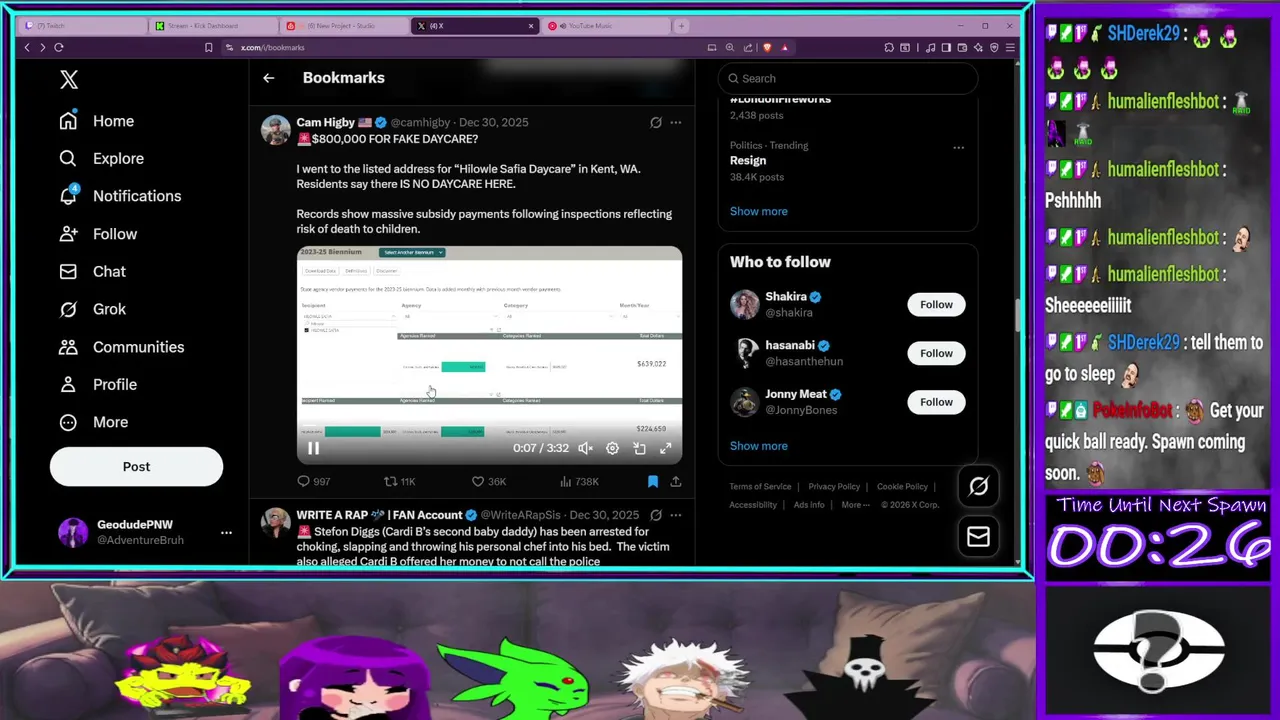Remove bookmark from Cam Higby post
The image size is (1280, 720).
coord(652,481)
